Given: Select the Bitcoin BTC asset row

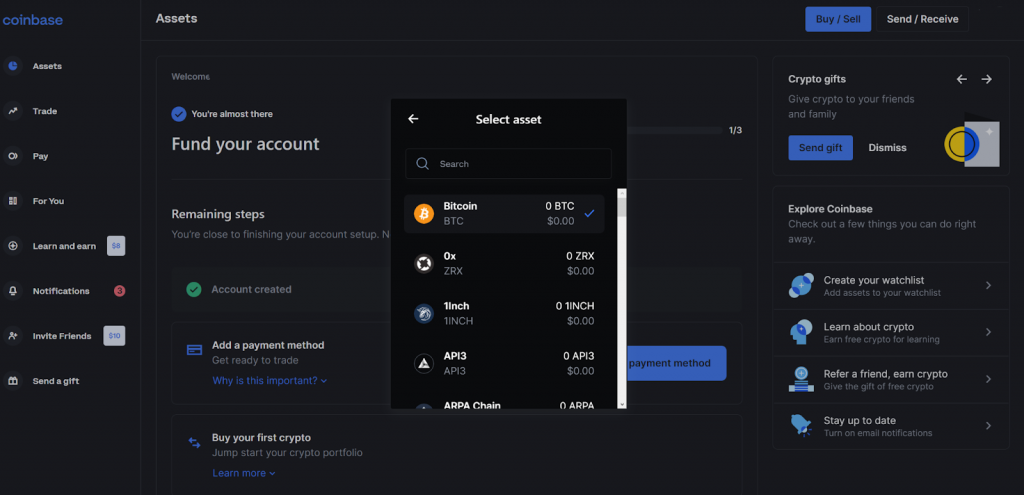Looking at the screenshot, I should tap(504, 214).
